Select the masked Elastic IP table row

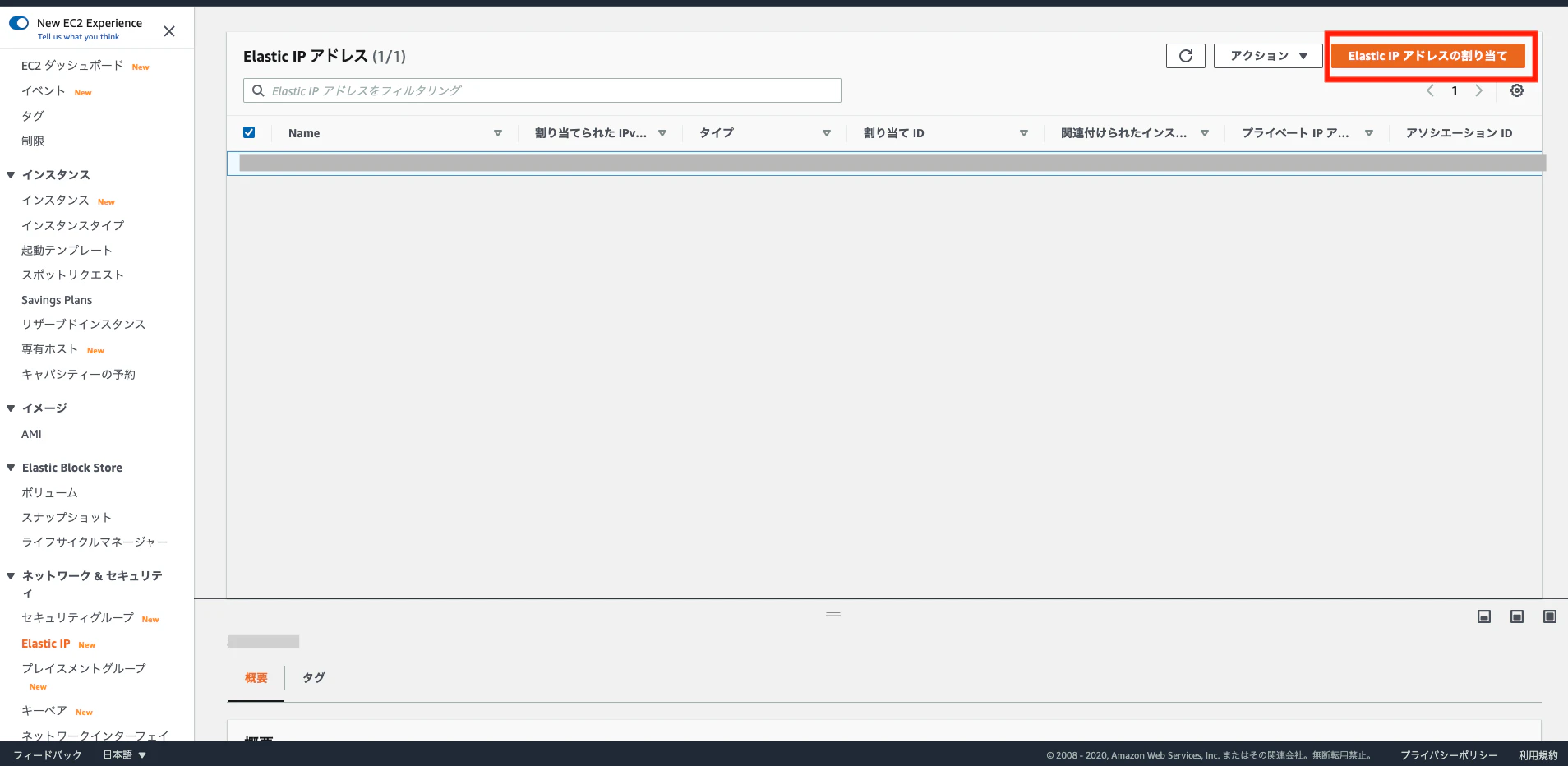click(884, 163)
